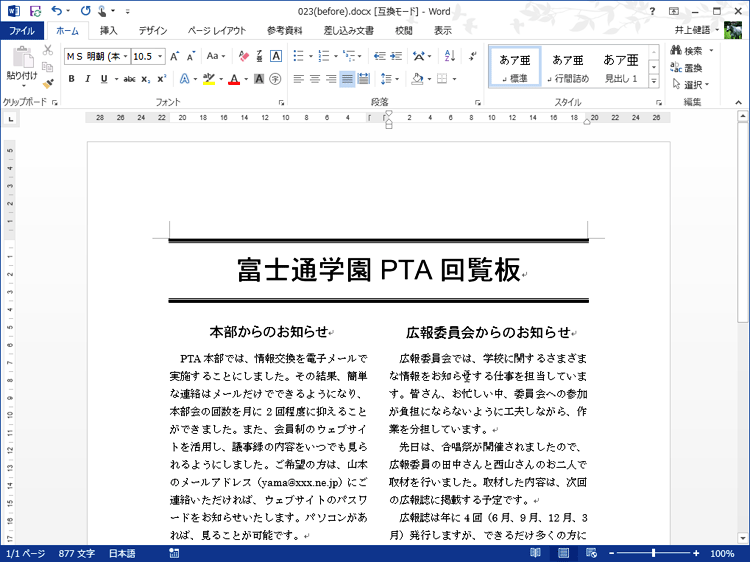Viewport: 750px width, 562px height.
Task: Increase indent of paragraph
Action: (x=396, y=56)
